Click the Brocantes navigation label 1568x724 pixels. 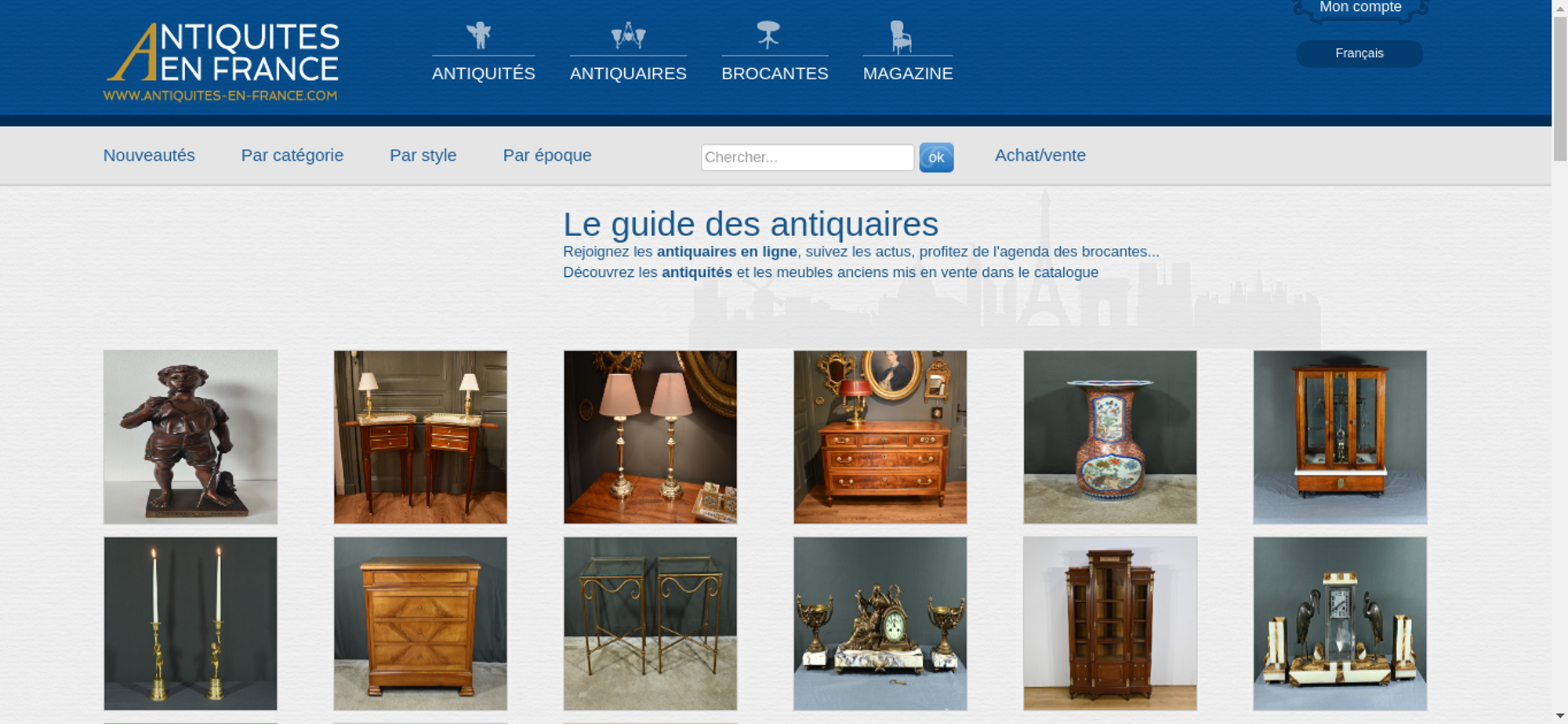(x=775, y=74)
